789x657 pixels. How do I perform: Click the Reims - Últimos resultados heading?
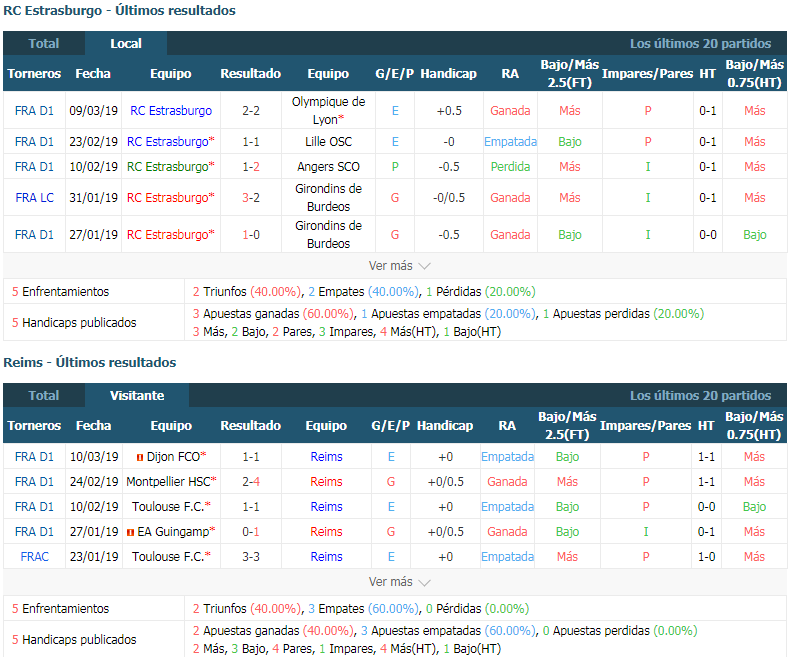90,362
